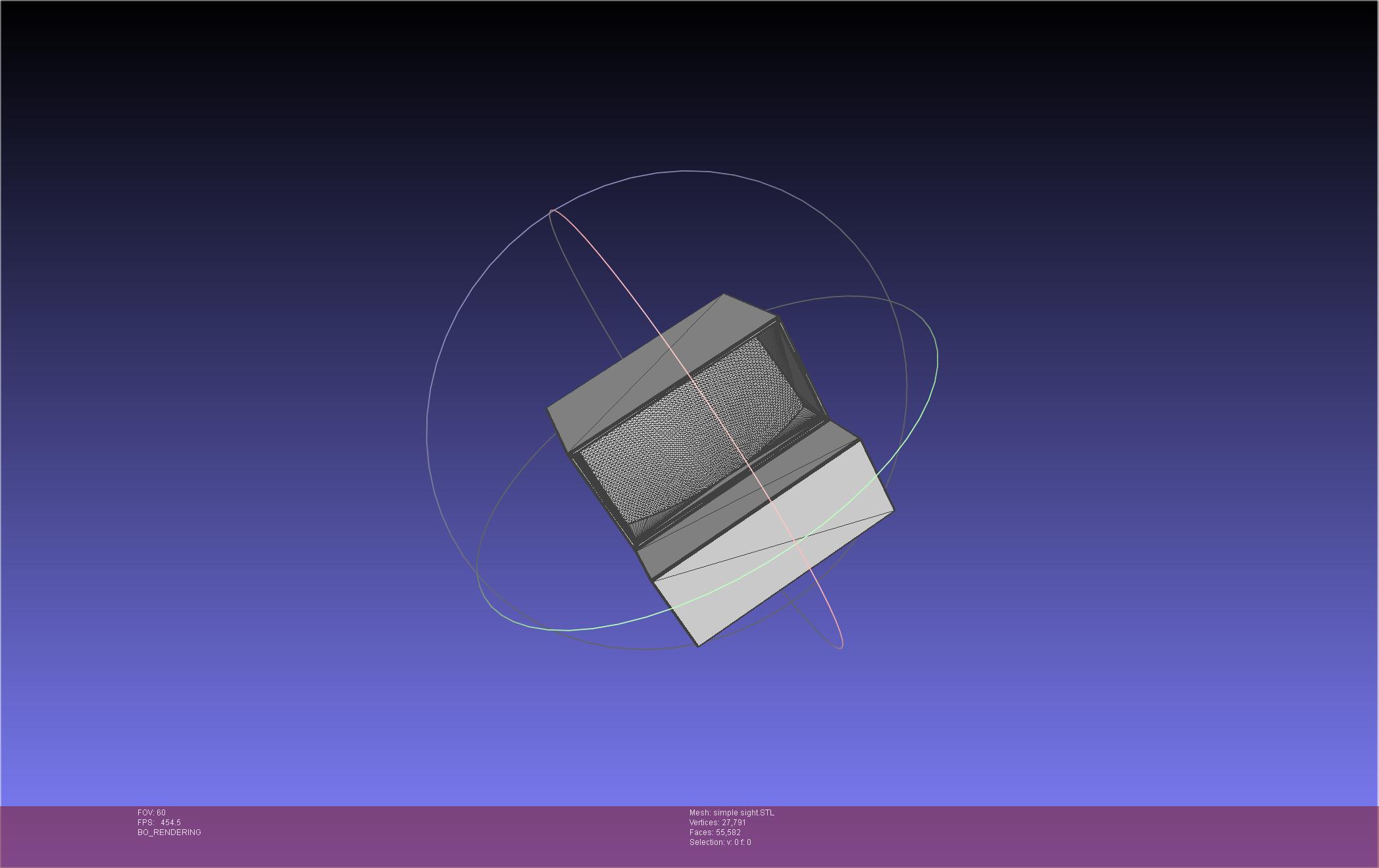Click the Vertices: 27,791 readout

717,823
